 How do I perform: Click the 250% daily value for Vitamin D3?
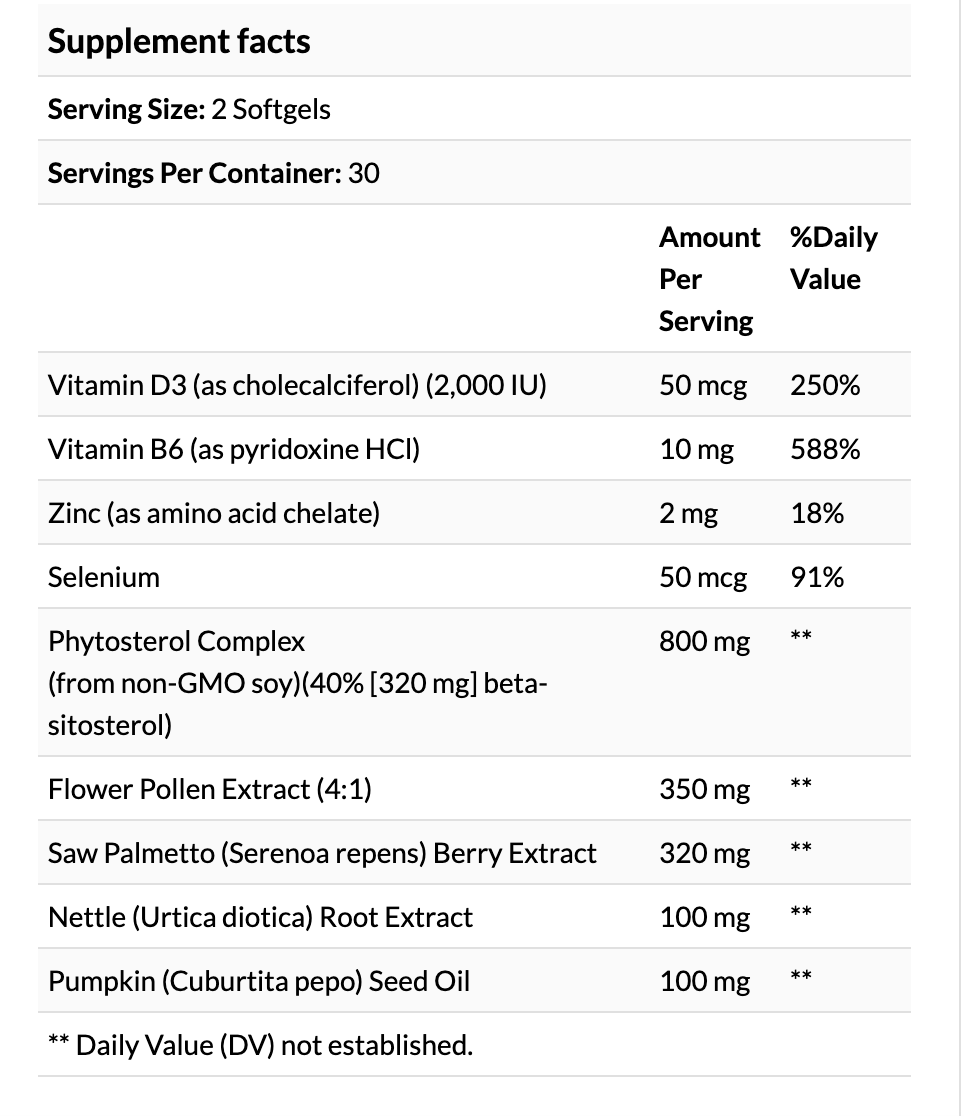tap(825, 385)
